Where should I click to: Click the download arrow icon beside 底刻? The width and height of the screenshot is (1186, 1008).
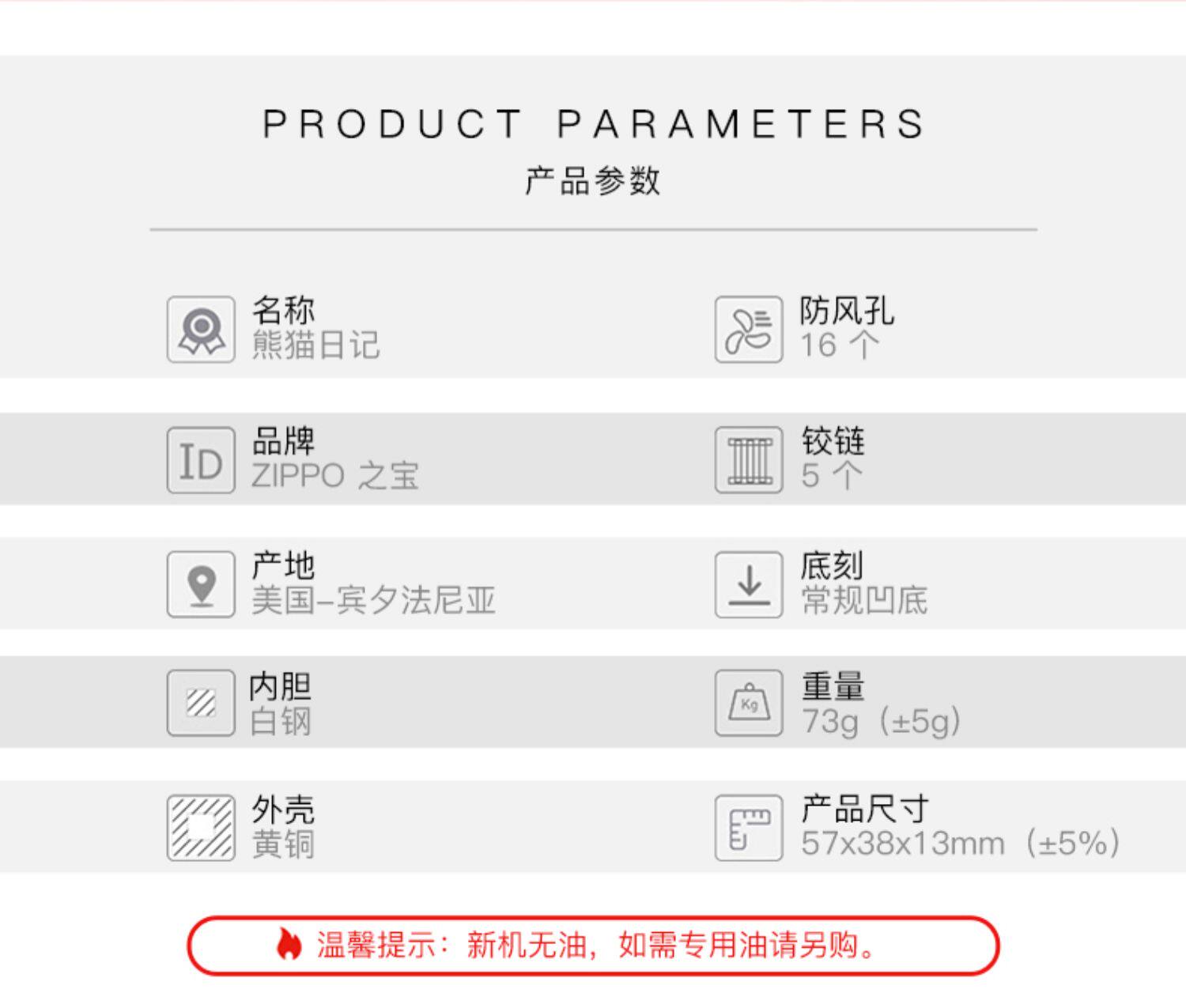pos(749,584)
